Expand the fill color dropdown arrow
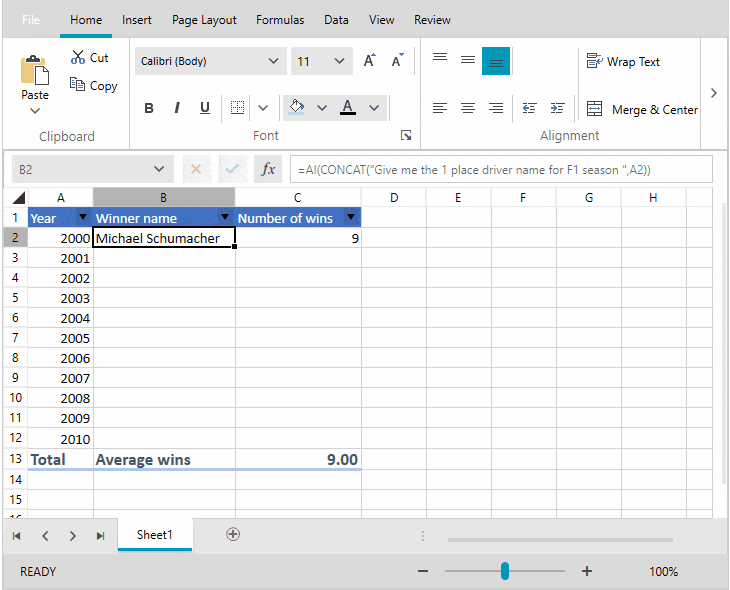This screenshot has width=730, height=590. point(322,108)
